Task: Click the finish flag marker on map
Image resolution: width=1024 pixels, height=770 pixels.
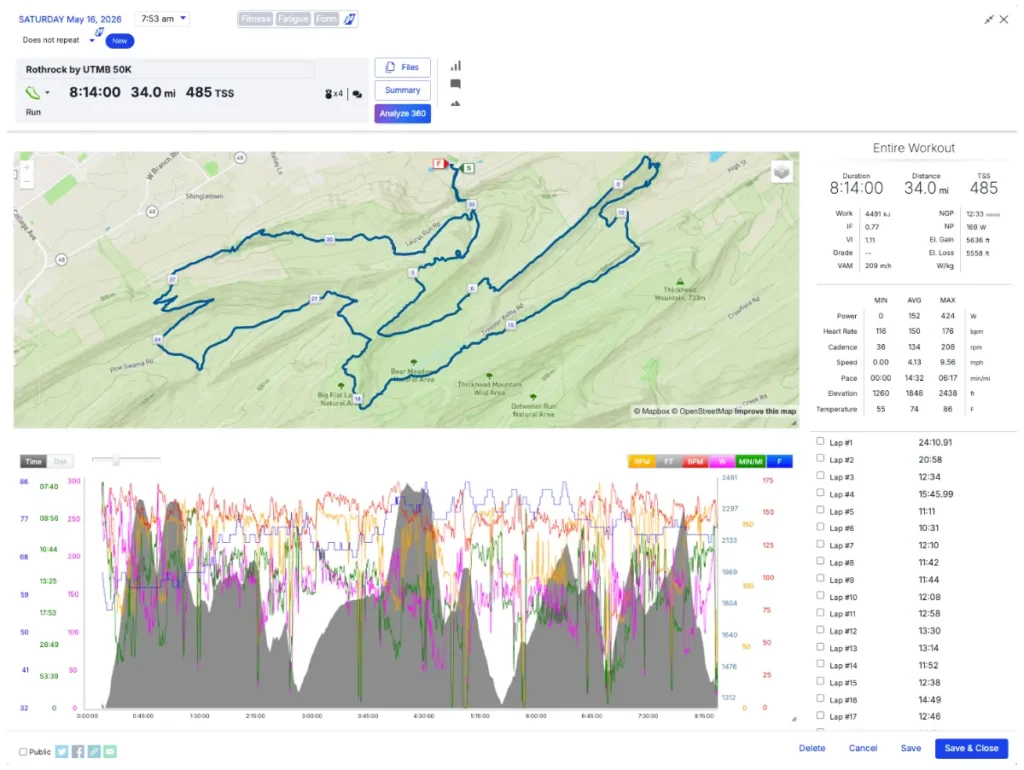Action: (440, 163)
